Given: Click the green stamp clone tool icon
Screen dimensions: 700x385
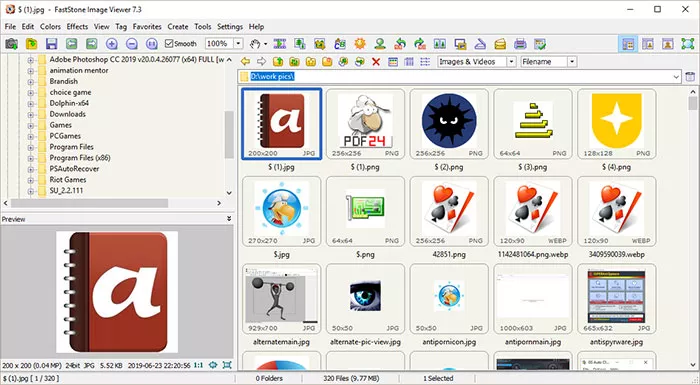Looking at the screenshot, I should [x=380, y=44].
